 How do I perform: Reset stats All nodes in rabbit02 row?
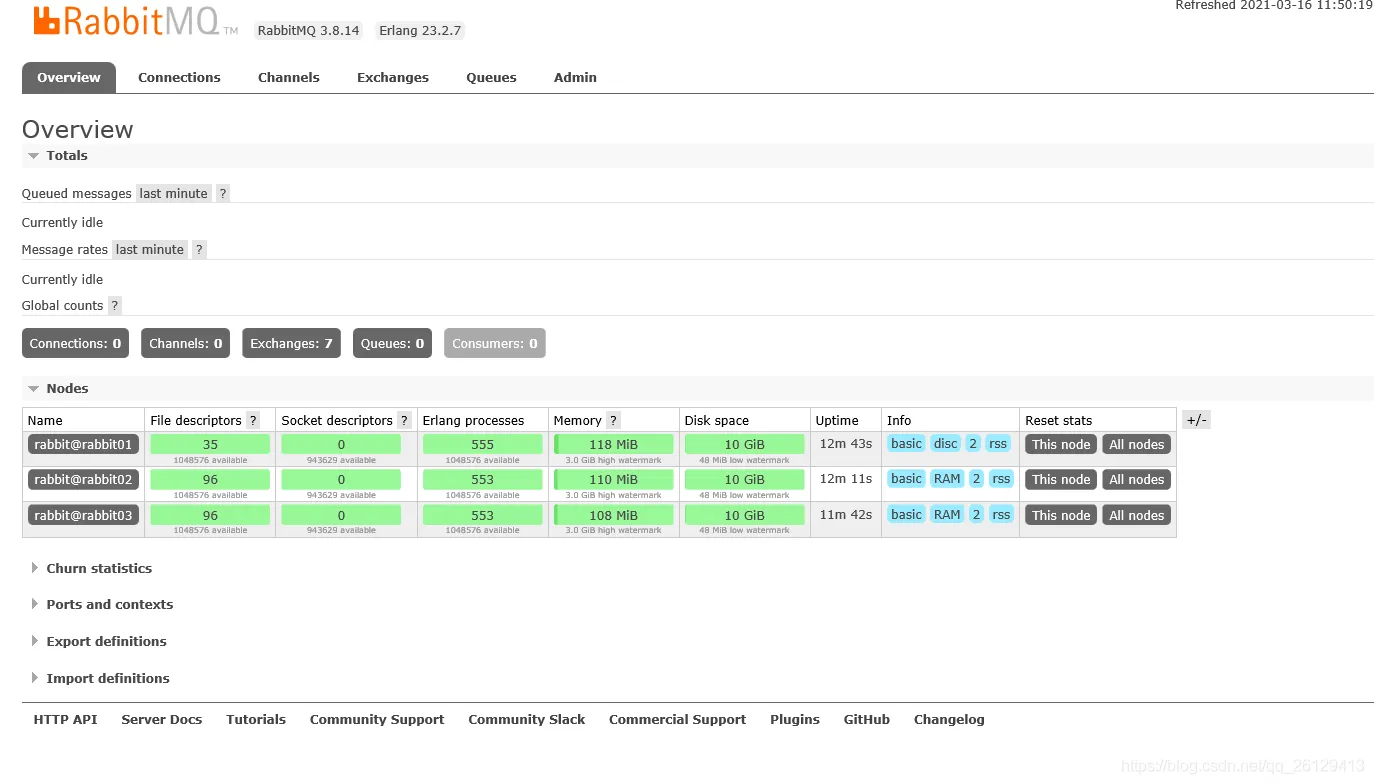coord(1137,479)
